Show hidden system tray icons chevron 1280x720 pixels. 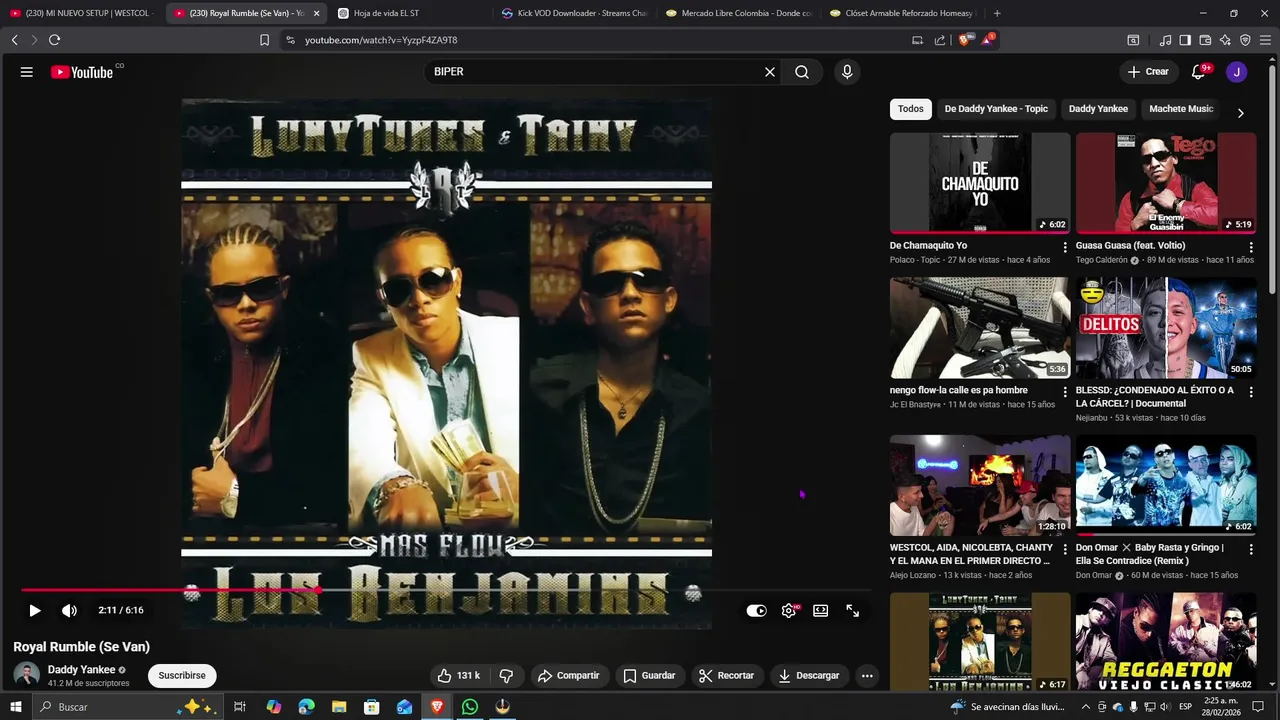coord(1086,707)
